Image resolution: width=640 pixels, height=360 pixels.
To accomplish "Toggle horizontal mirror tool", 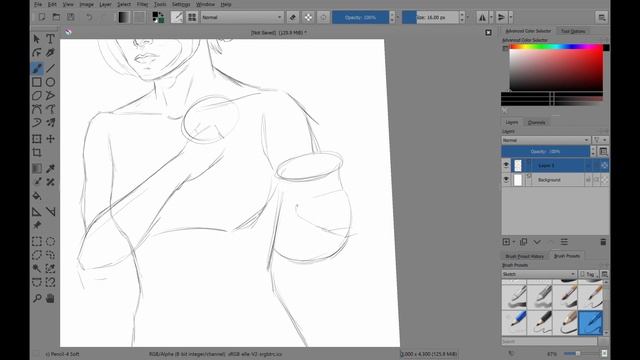I will click(x=482, y=17).
